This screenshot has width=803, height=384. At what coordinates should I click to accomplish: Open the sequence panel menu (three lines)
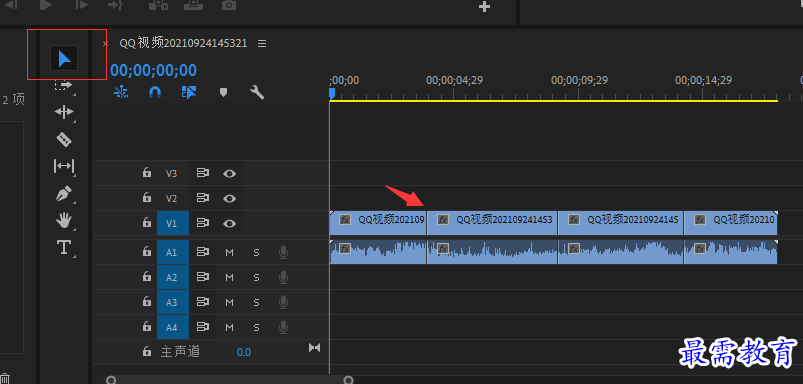(262, 44)
